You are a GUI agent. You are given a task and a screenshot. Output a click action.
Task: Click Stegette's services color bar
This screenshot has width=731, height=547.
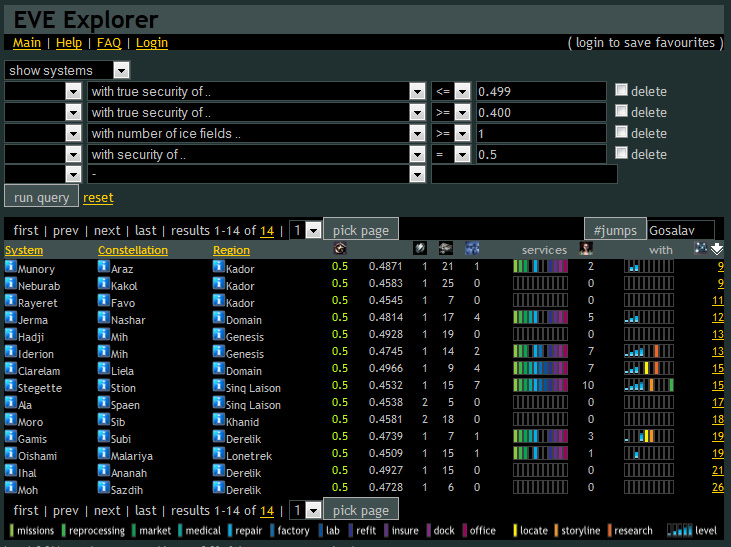pyautogui.click(x=540, y=385)
